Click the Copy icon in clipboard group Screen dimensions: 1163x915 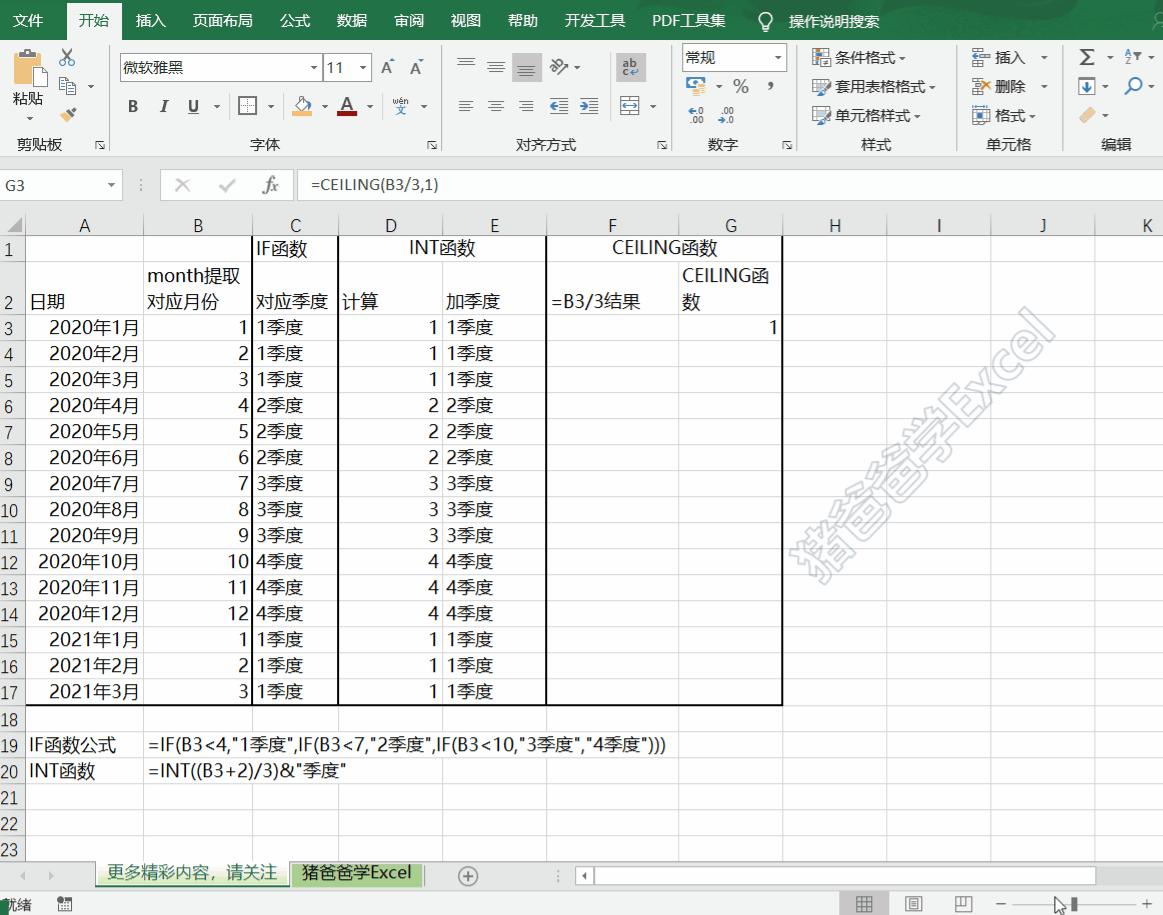coord(67,87)
